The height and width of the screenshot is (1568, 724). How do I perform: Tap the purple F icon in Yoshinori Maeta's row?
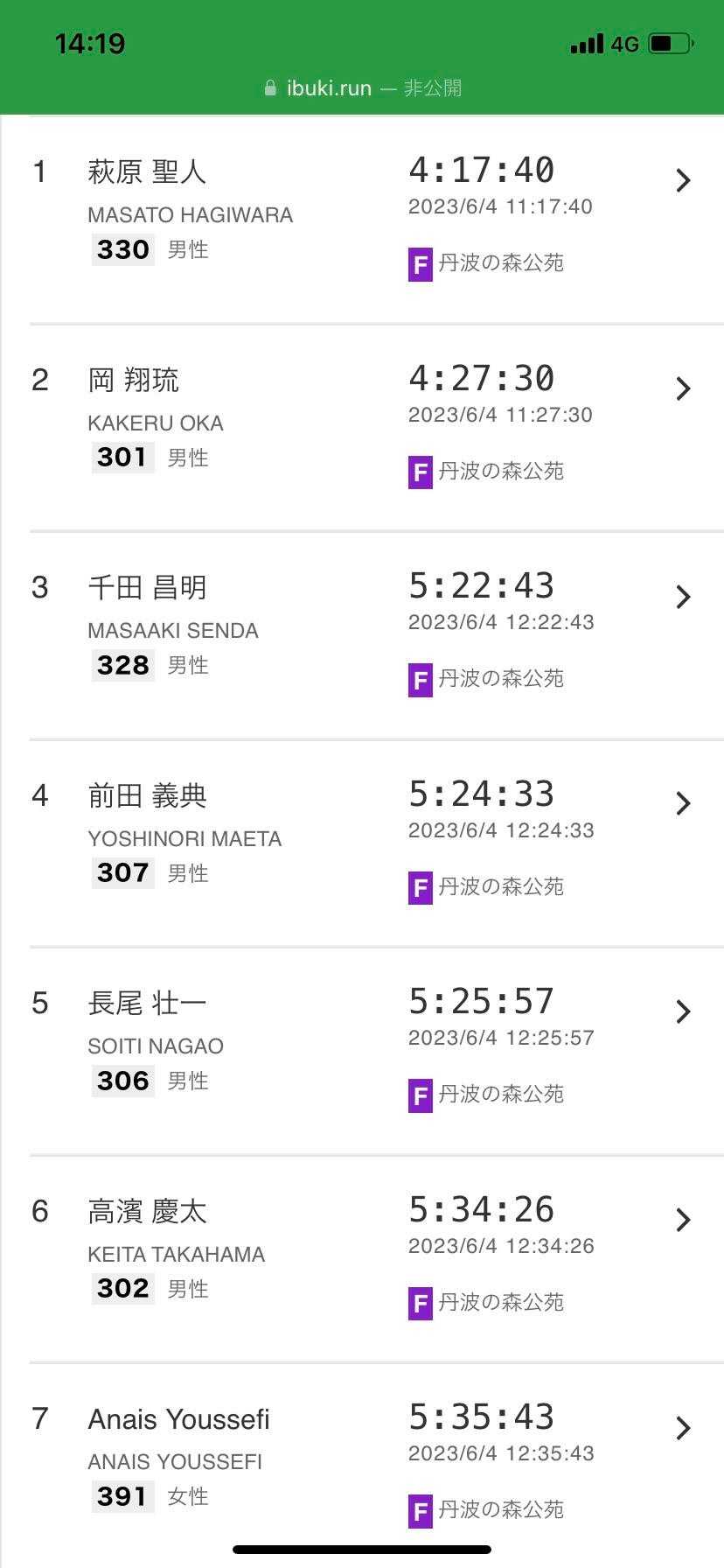(420, 888)
